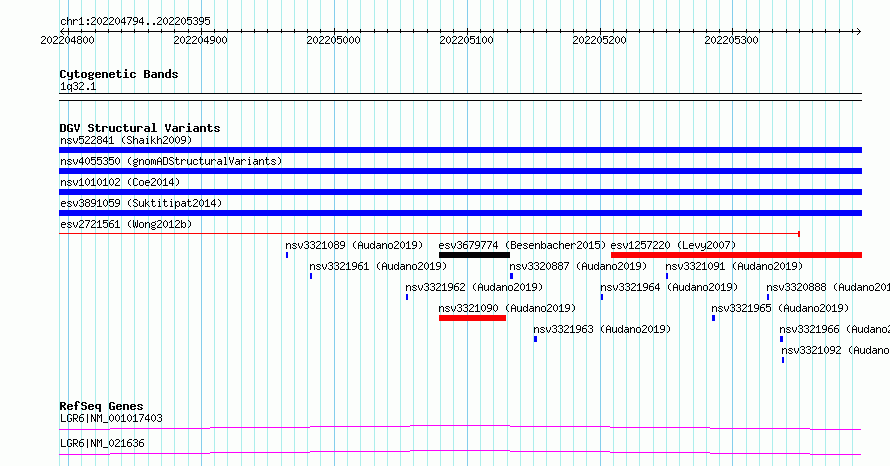Click ruler position 202204800
Screen dimensions: 890x466
click(68, 40)
